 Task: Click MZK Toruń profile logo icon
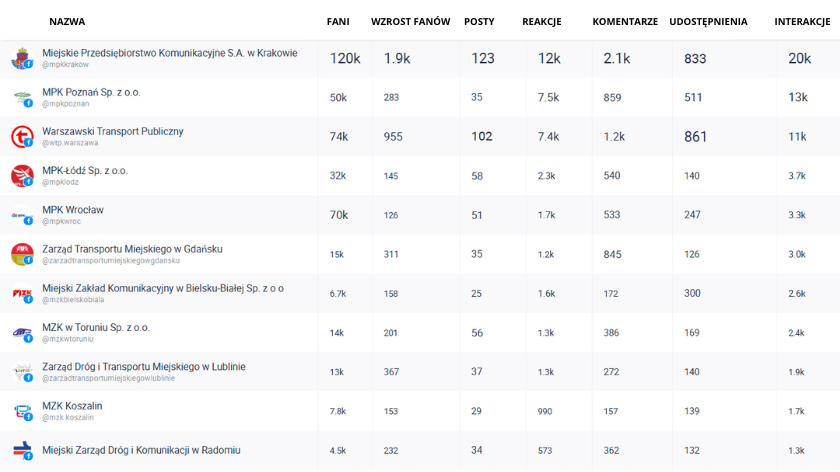pyautogui.click(x=22, y=332)
